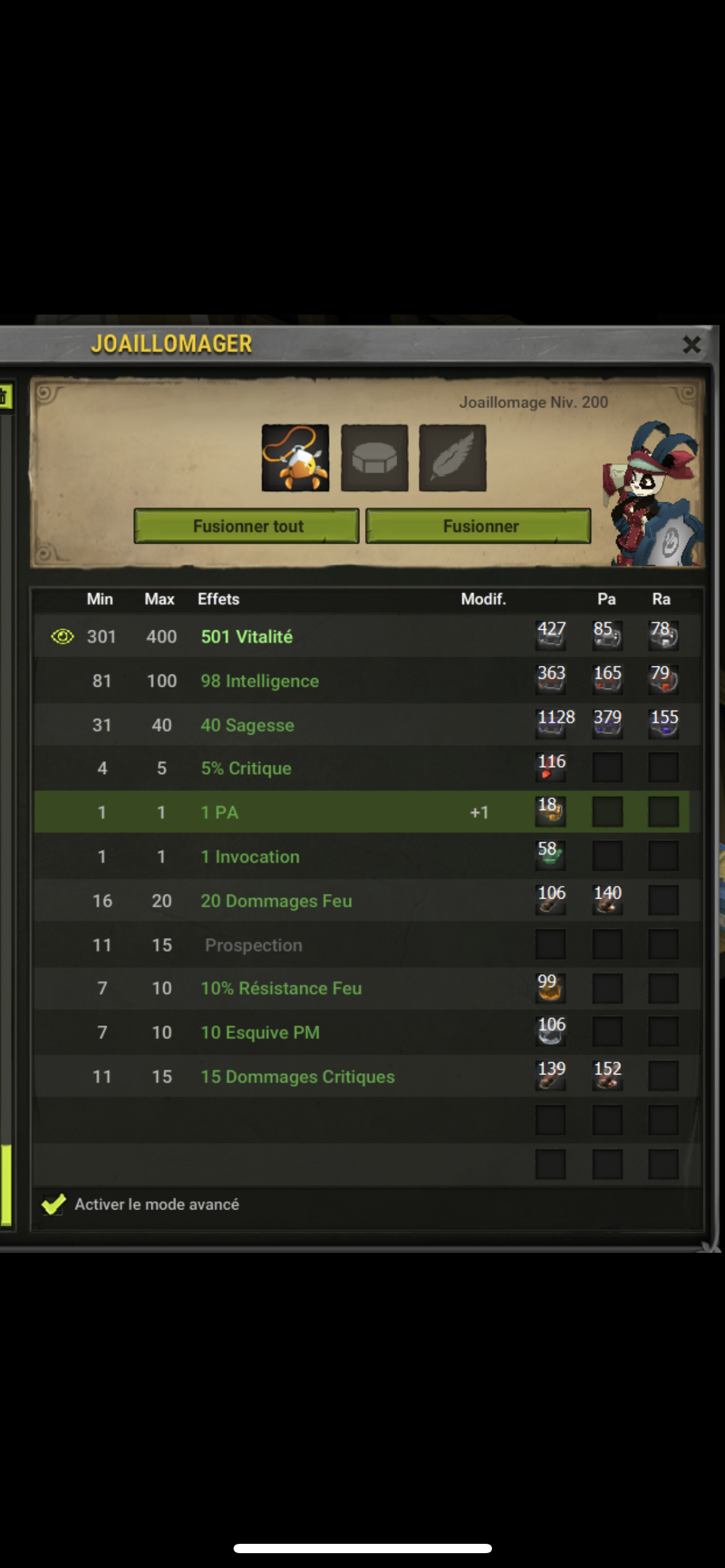725x1568 pixels.
Task: Disable Activer le mode avancé checkbox
Action: [53, 1204]
